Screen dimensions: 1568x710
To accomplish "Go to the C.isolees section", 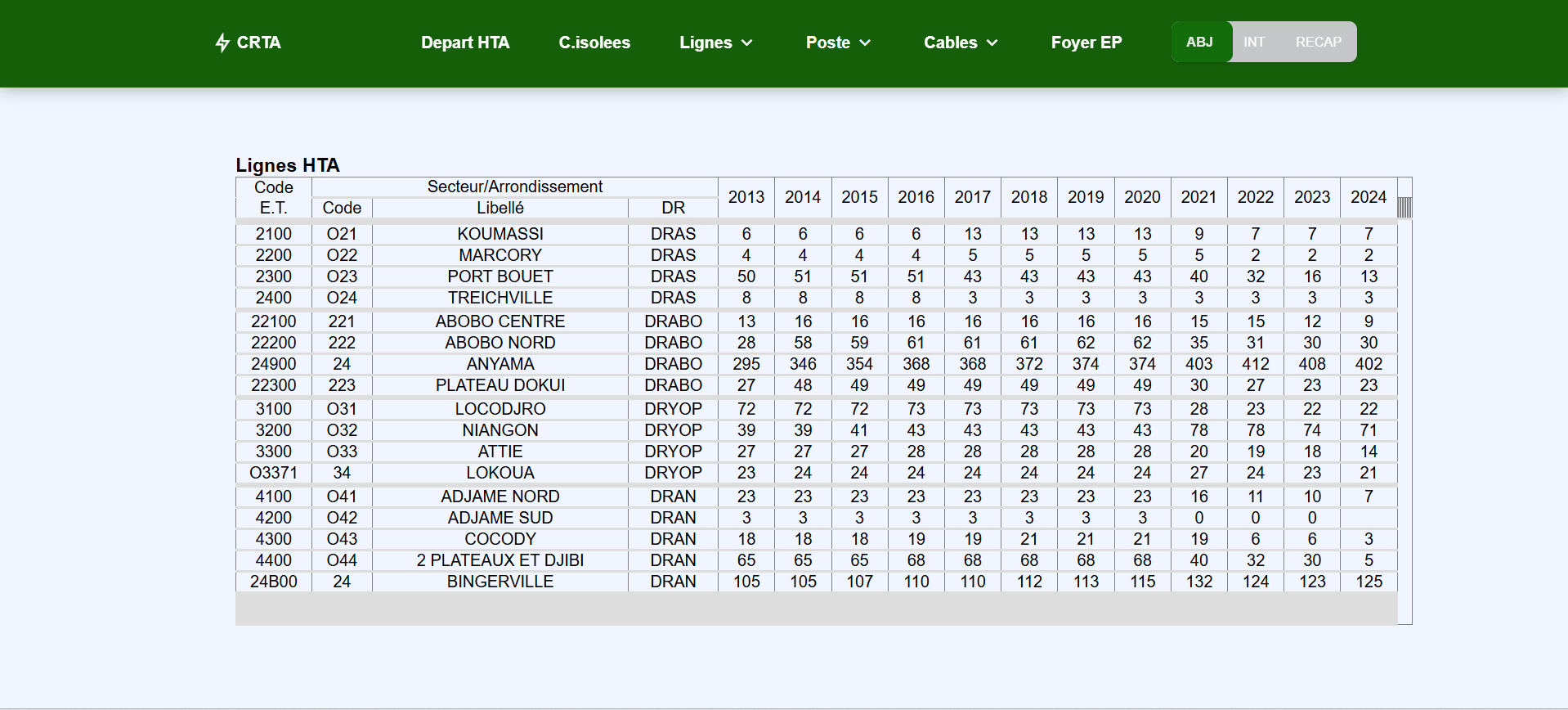I will (x=594, y=43).
